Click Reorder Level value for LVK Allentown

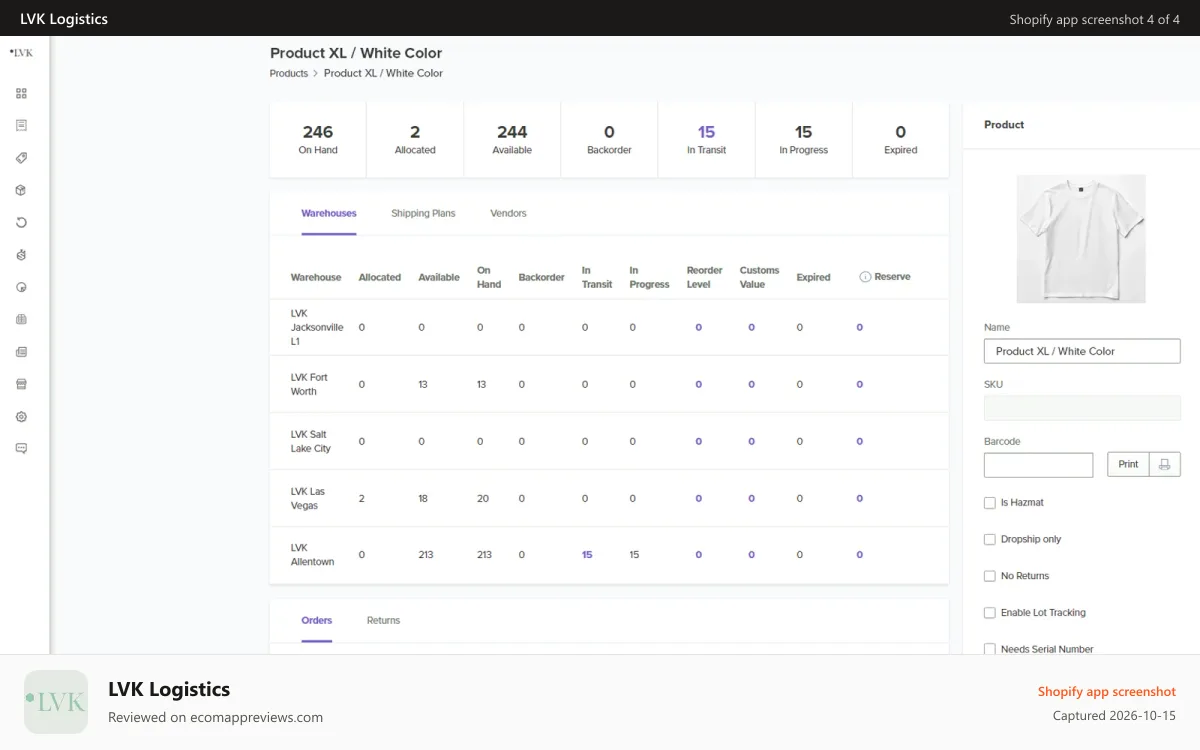(x=698, y=555)
